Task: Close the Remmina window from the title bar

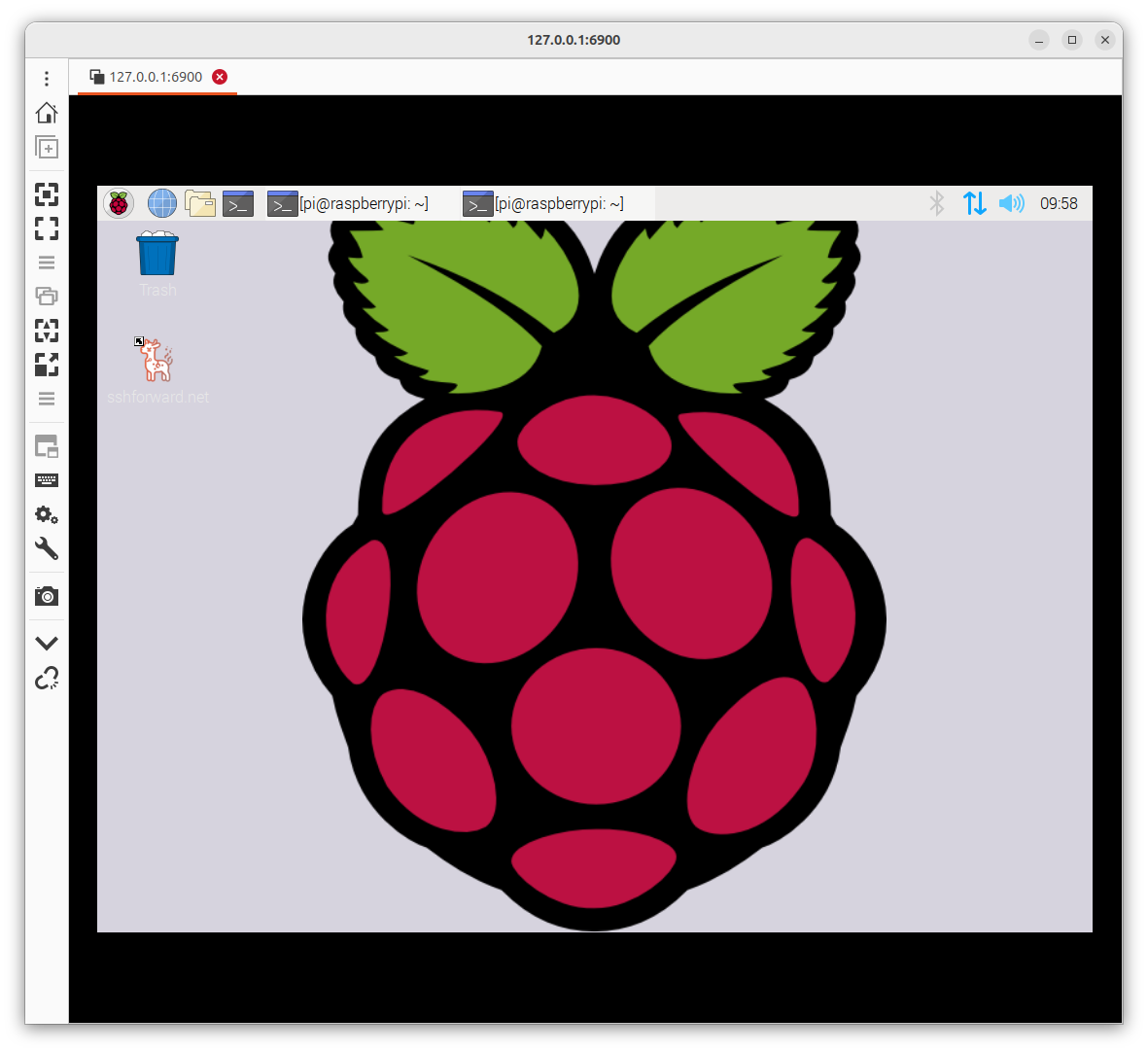Action: [x=1105, y=40]
